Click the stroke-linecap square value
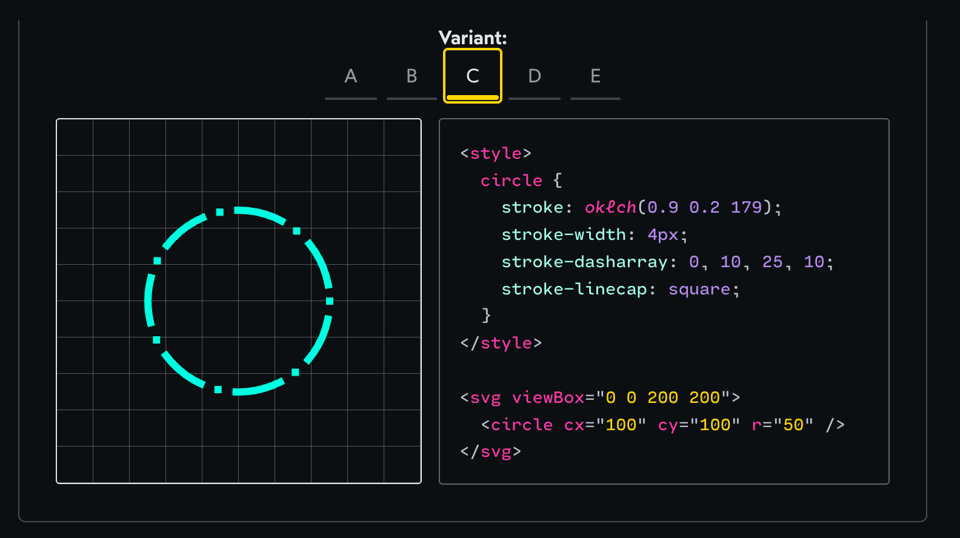Image resolution: width=960 pixels, height=538 pixels. (702, 289)
